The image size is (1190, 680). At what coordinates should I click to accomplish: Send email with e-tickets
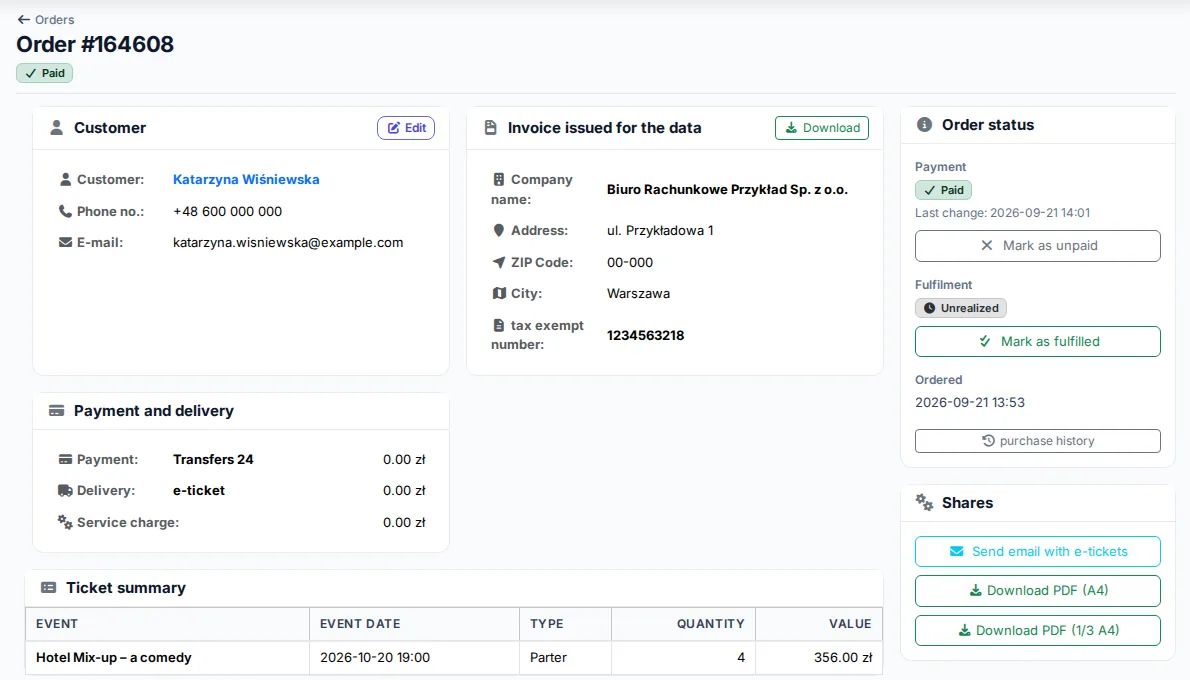1037,552
